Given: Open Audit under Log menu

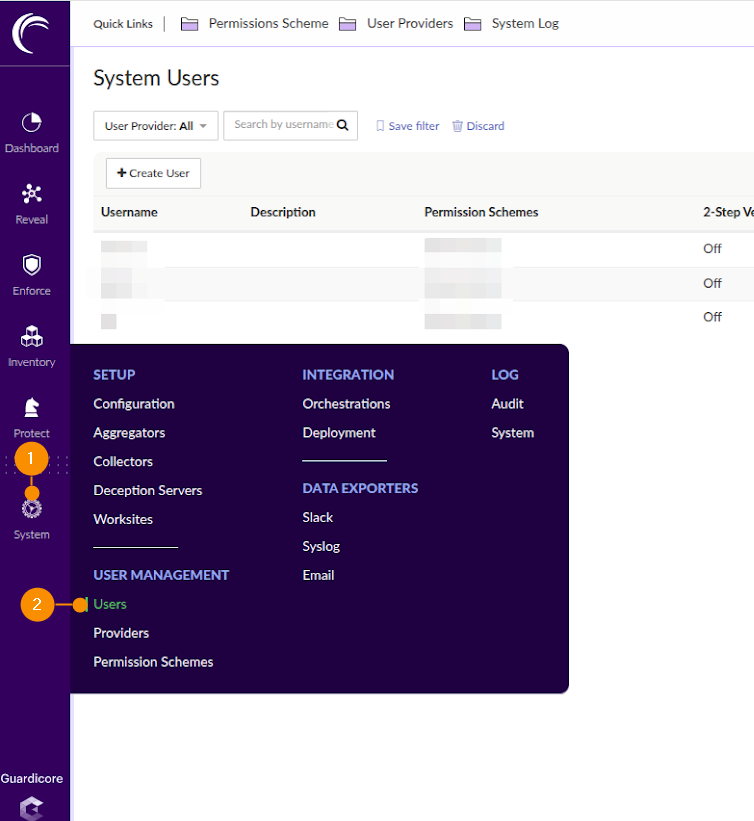Looking at the screenshot, I should pos(507,404).
